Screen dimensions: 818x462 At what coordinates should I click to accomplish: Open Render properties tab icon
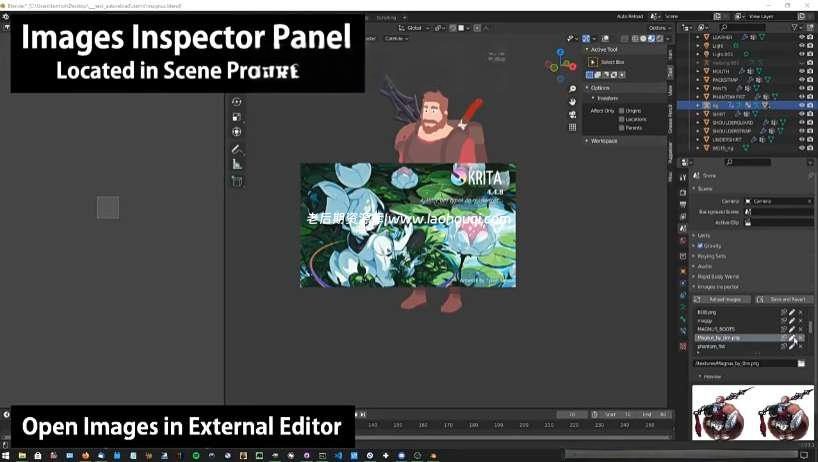click(x=683, y=192)
